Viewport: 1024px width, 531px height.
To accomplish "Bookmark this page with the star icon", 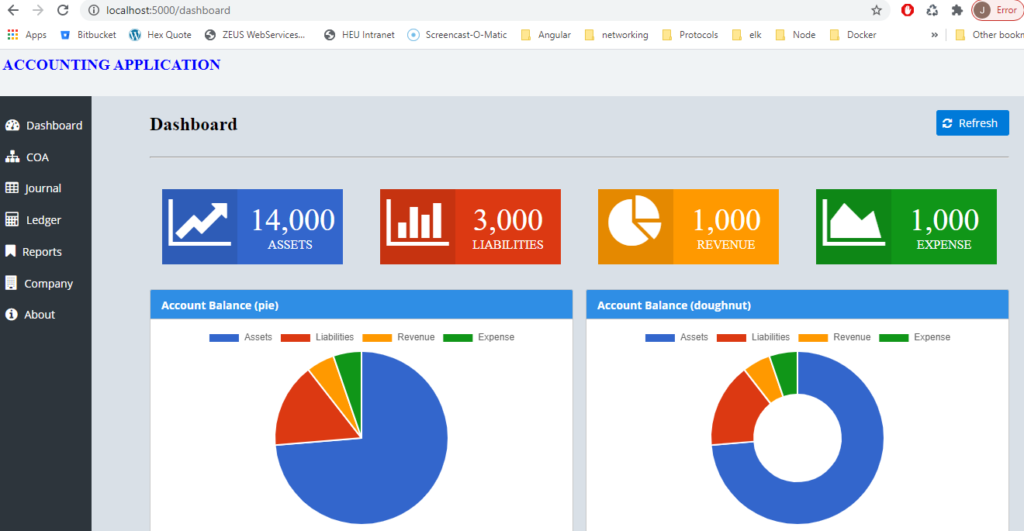I will [877, 10].
